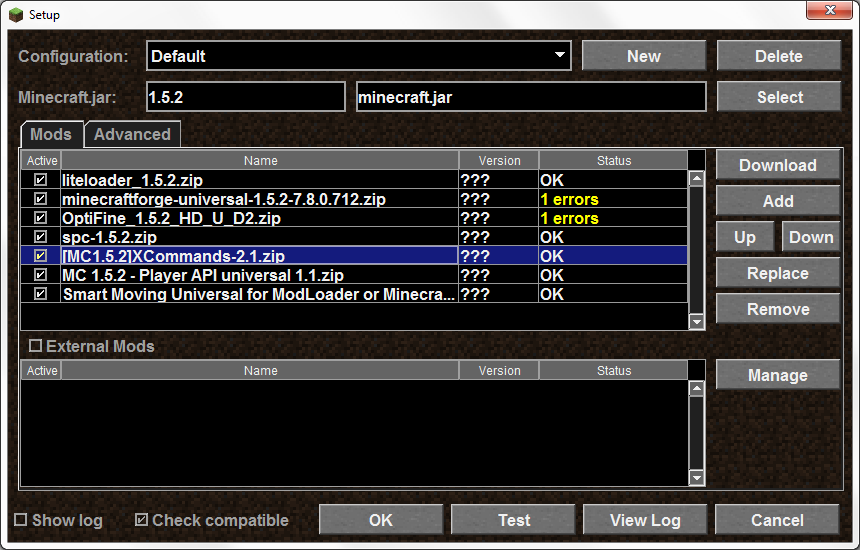Close the Setup window
The width and height of the screenshot is (860, 550).
pyautogui.click(x=830, y=10)
